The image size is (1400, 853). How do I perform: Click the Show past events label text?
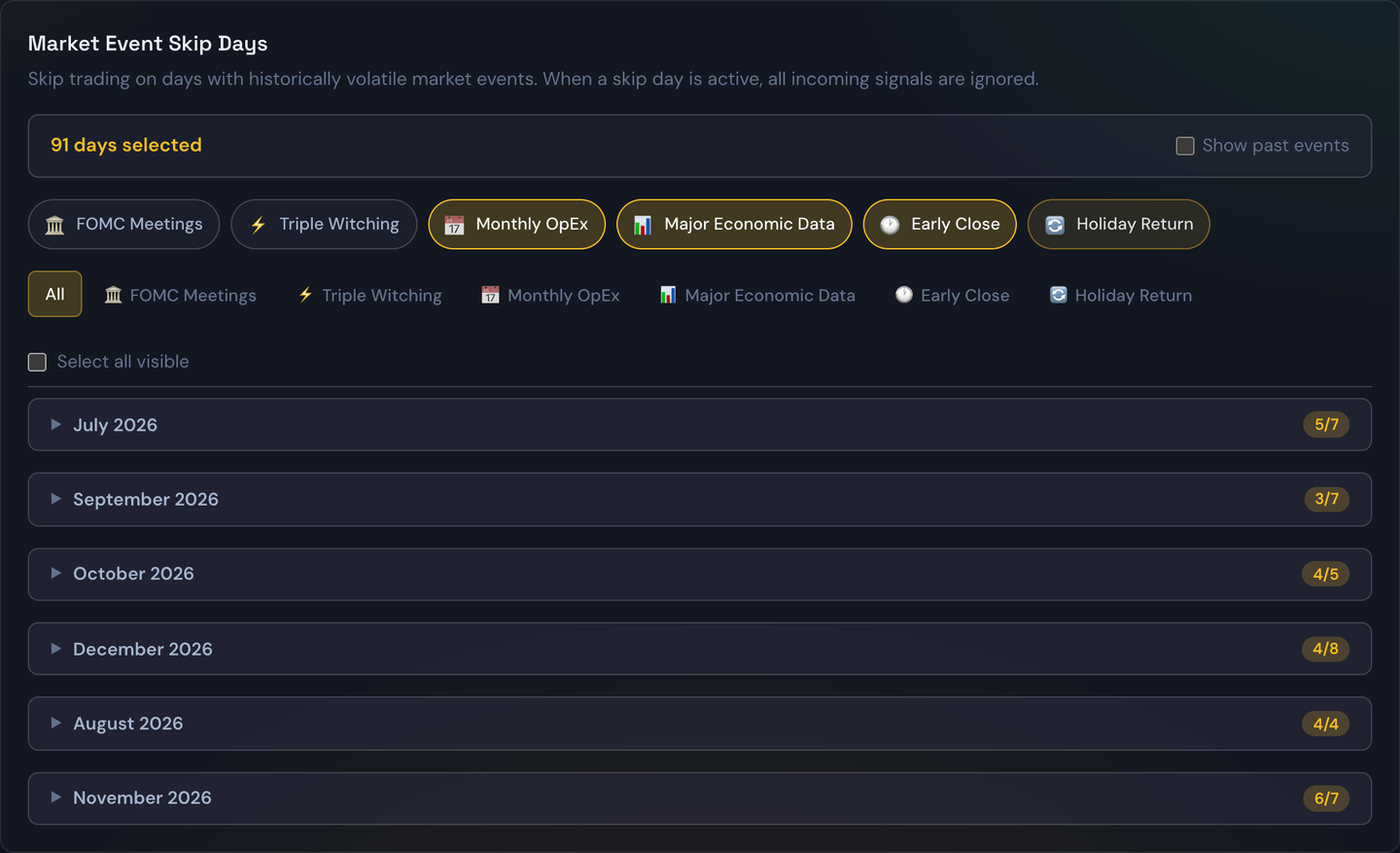(1276, 146)
